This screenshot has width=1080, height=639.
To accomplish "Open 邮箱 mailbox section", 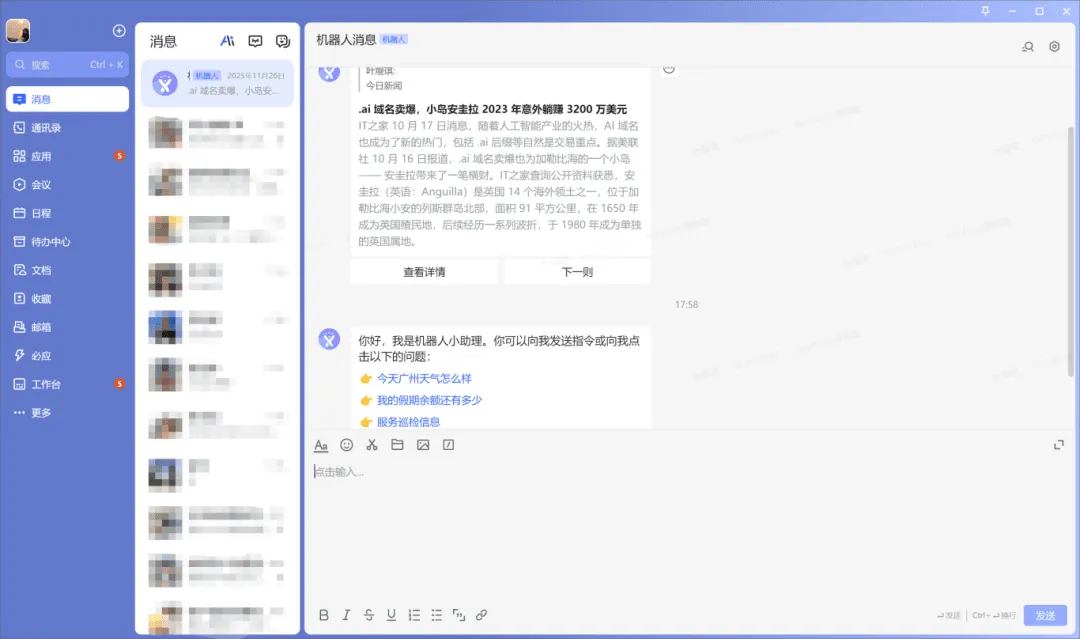I will pos(68,327).
